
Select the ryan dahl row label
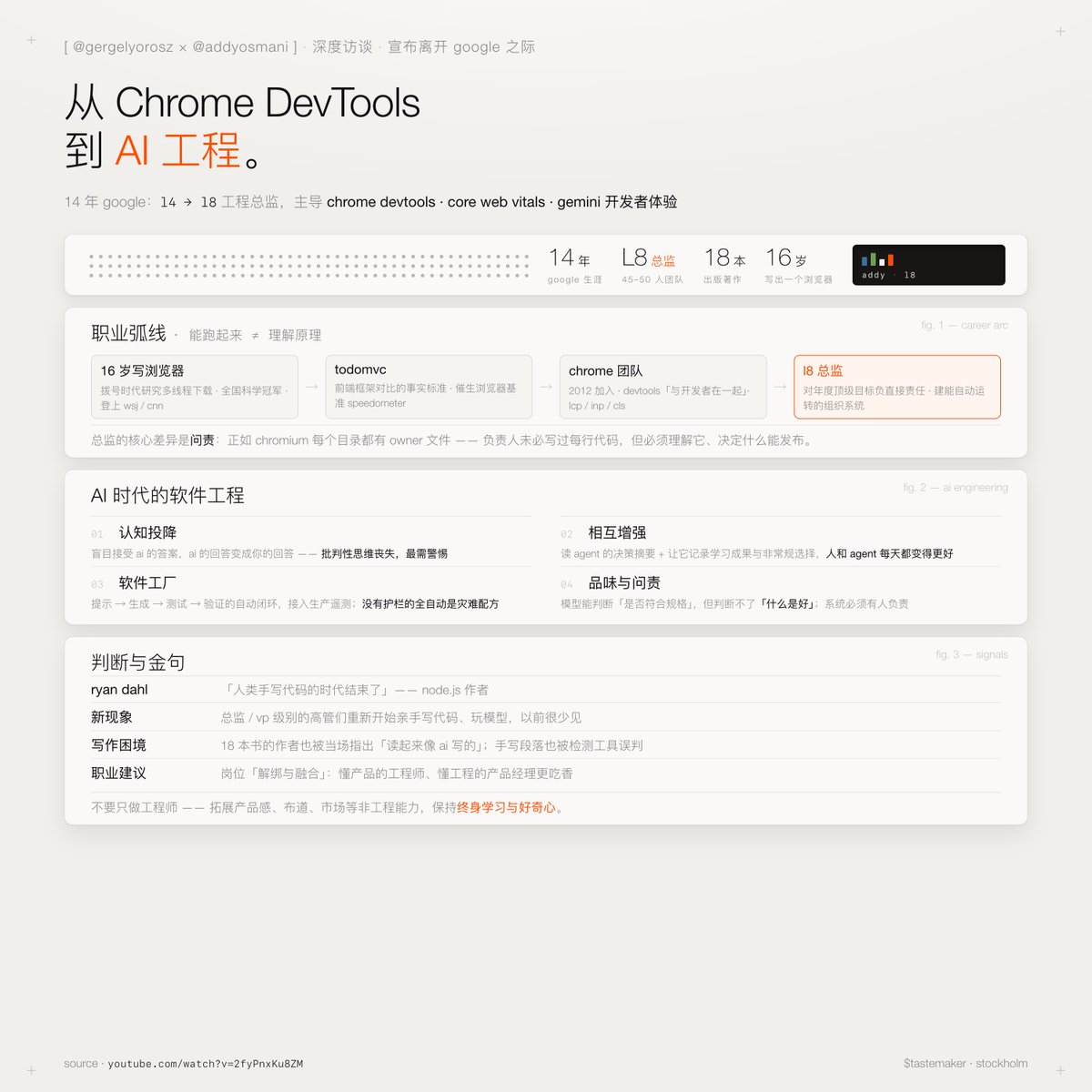pyautogui.click(x=119, y=690)
